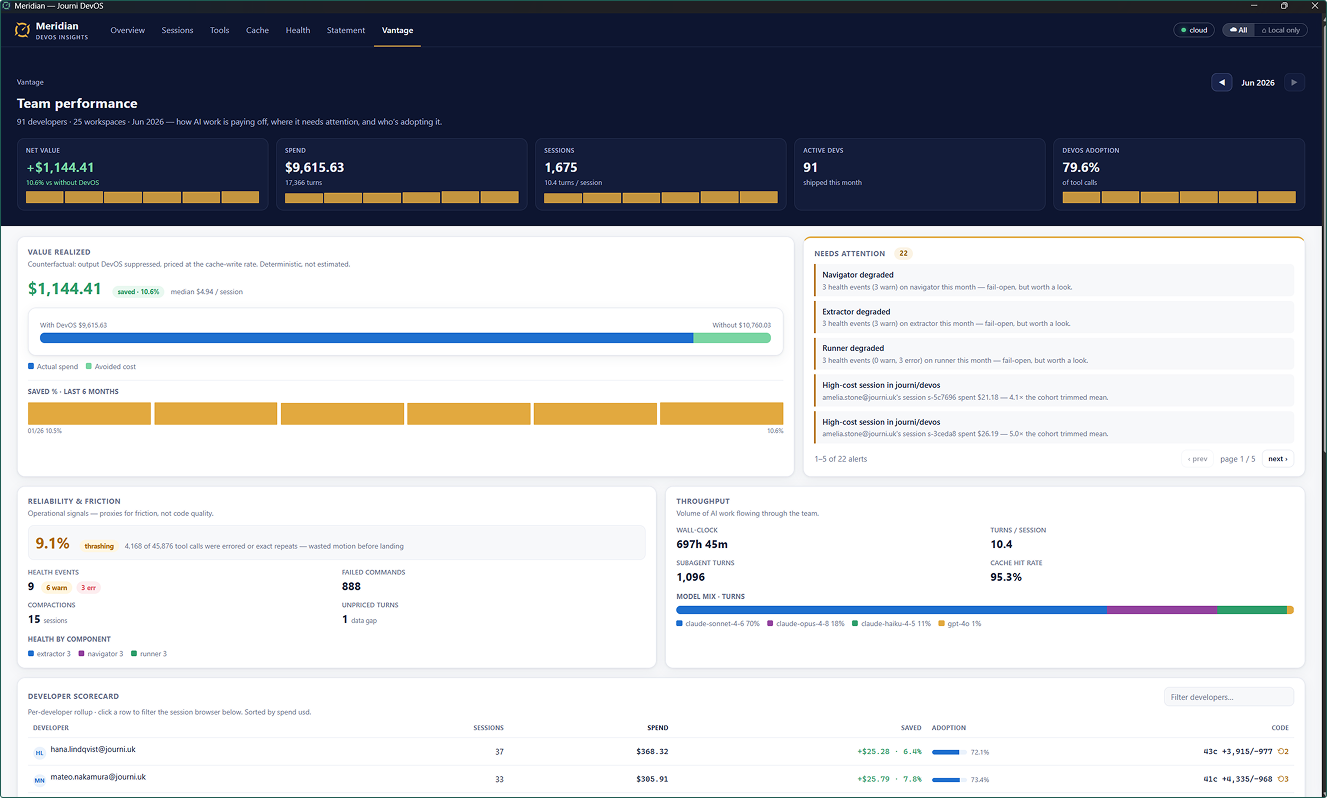1327x798 pixels.
Task: Click the last saved % month bar
Action: click(721, 413)
